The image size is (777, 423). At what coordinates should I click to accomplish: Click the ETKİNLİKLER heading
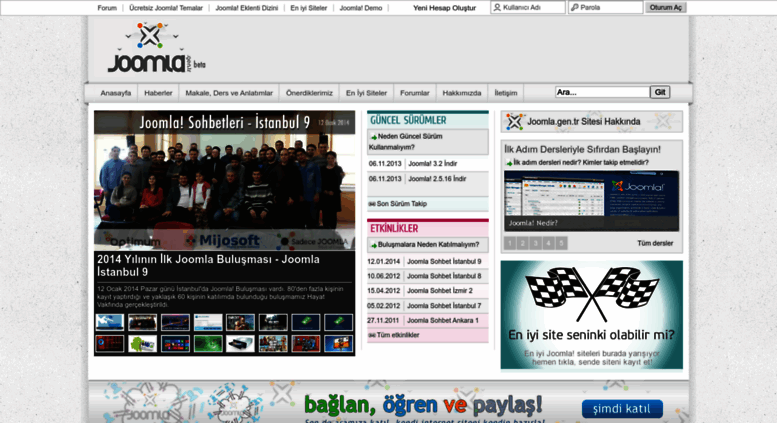pyautogui.click(x=394, y=228)
